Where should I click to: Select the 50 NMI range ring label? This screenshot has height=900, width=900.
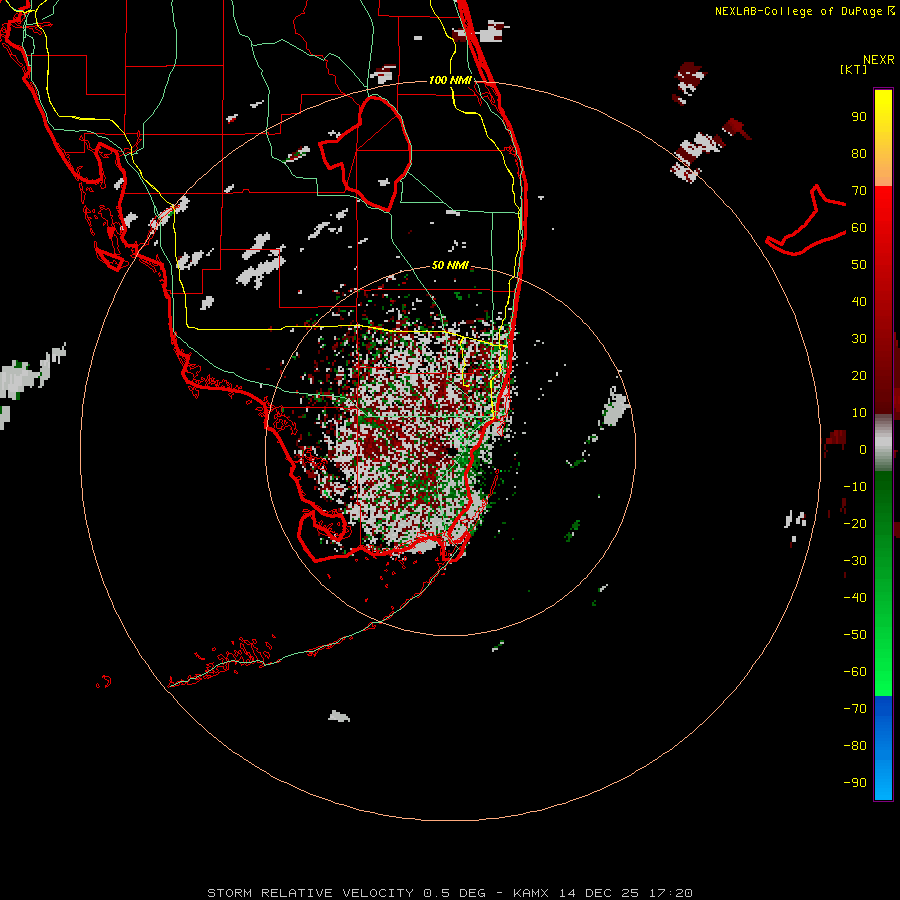pyautogui.click(x=450, y=265)
